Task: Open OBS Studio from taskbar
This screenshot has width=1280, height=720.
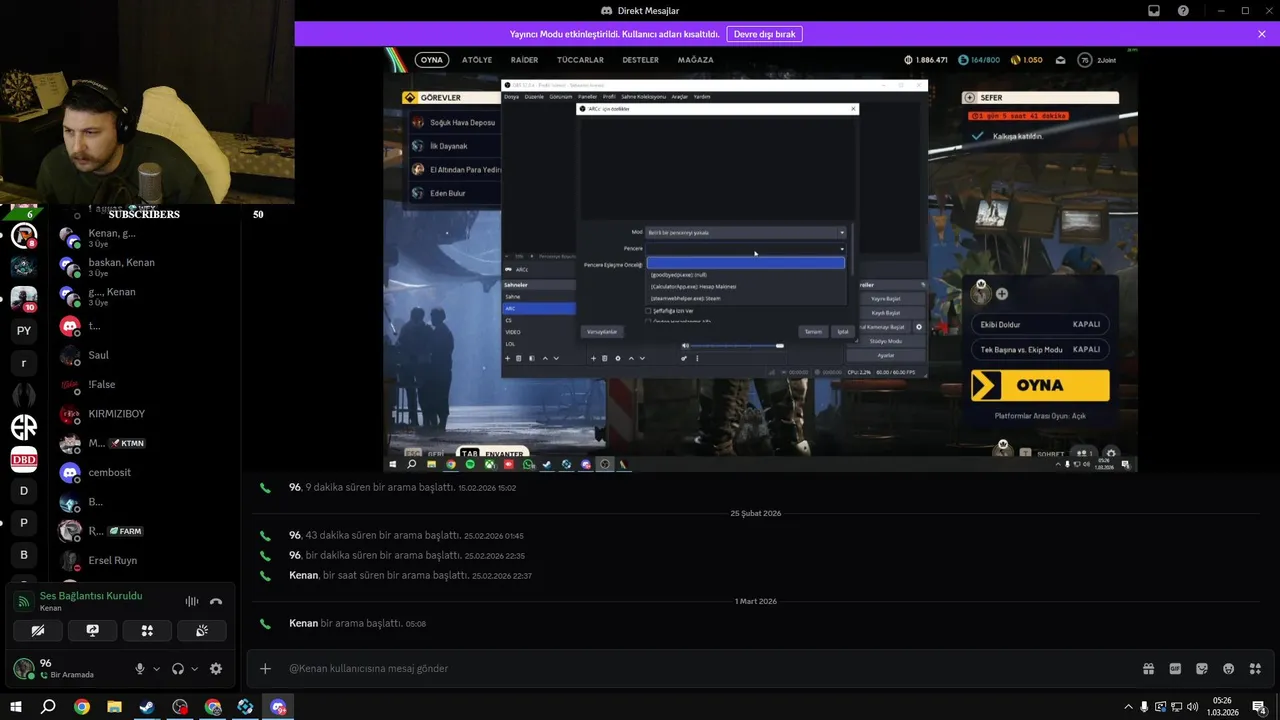Action: pos(180,707)
